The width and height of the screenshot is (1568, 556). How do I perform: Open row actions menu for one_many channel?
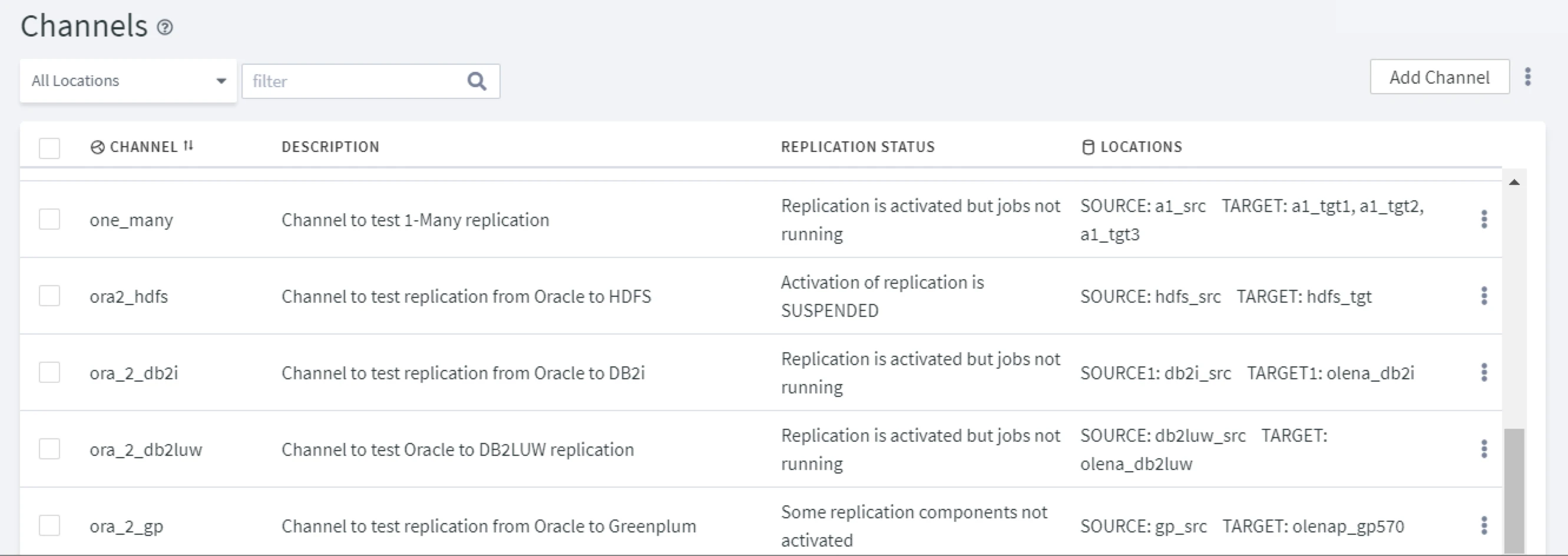coord(1484,219)
